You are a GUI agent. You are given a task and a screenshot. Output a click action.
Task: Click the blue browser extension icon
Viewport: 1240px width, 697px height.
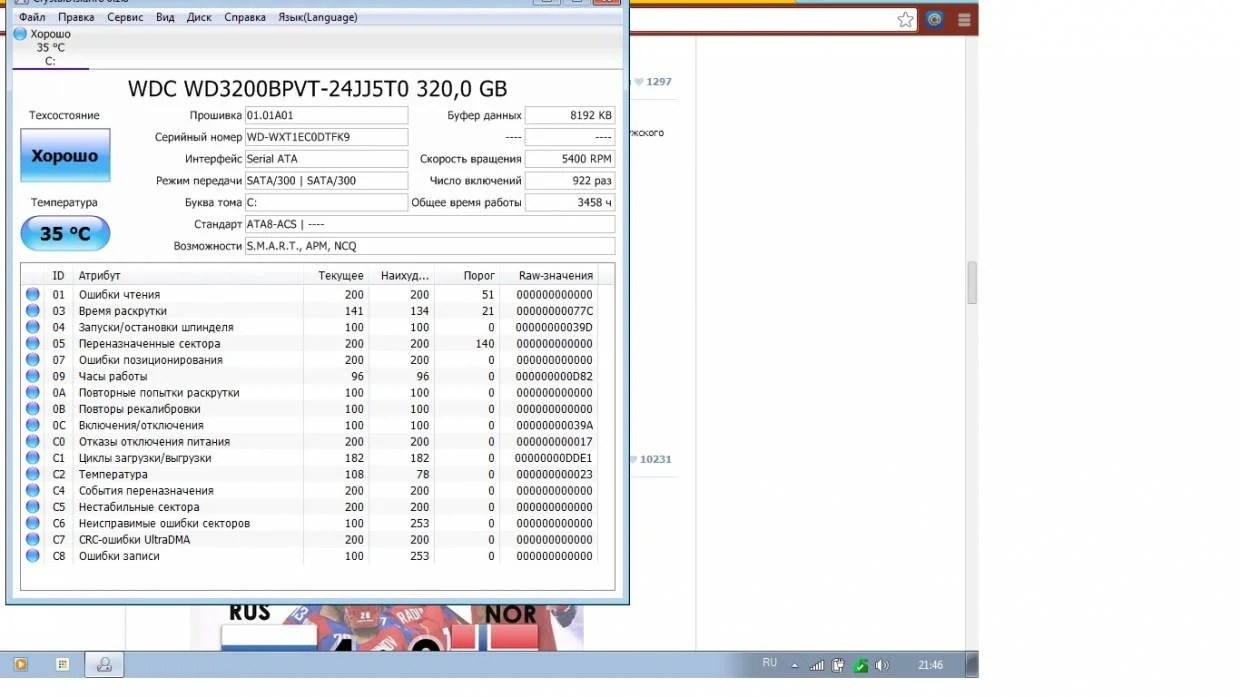coord(935,19)
